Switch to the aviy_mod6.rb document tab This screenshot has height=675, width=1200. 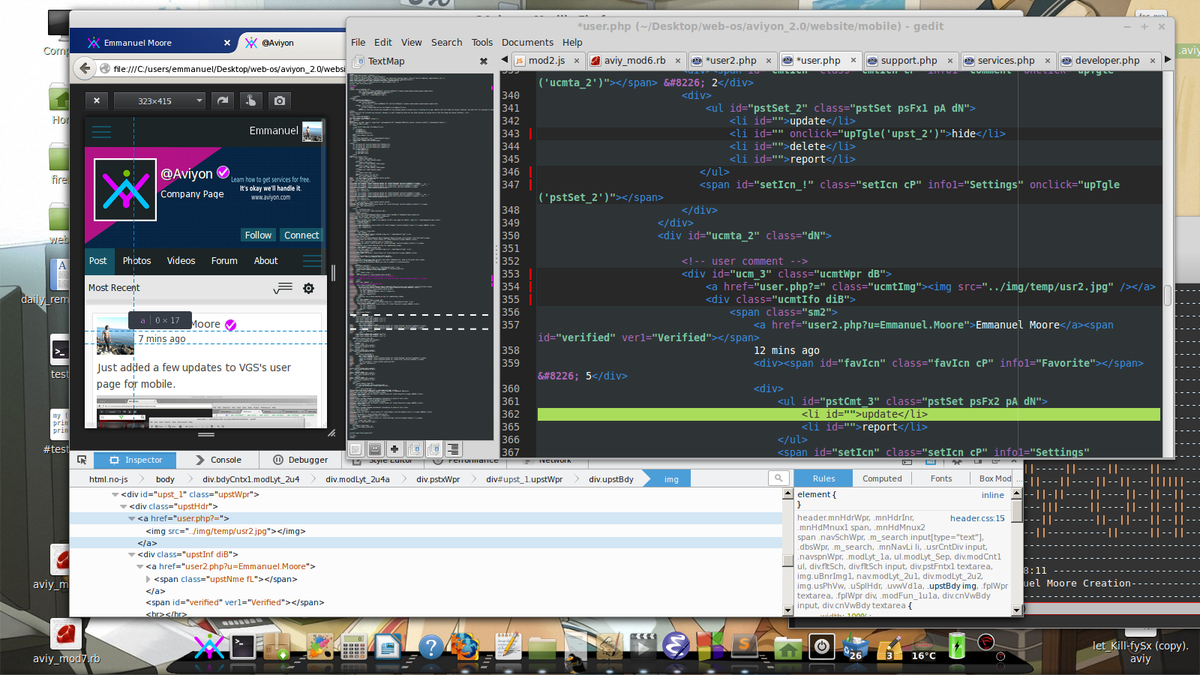click(x=634, y=61)
